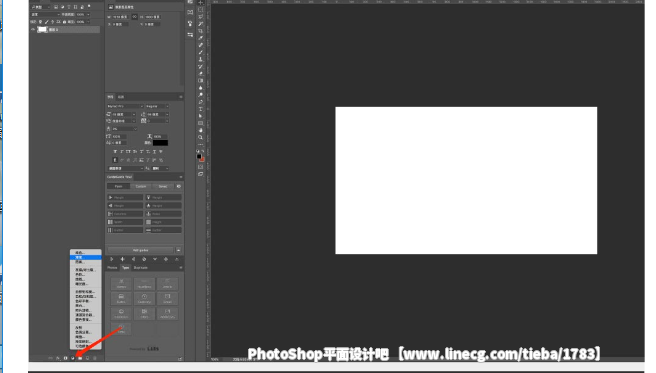Click the red background color swatch
The height and width of the screenshot is (373, 656).
[202, 159]
